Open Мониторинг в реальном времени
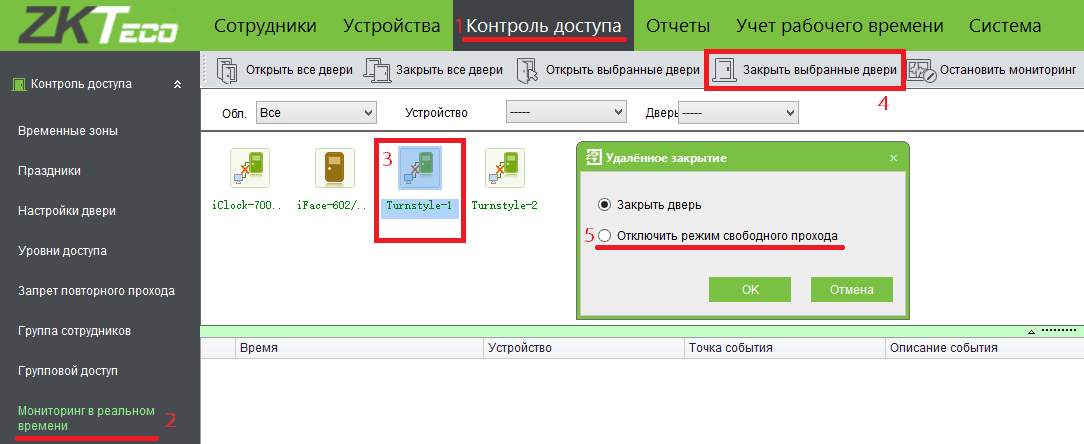 click(x=86, y=418)
